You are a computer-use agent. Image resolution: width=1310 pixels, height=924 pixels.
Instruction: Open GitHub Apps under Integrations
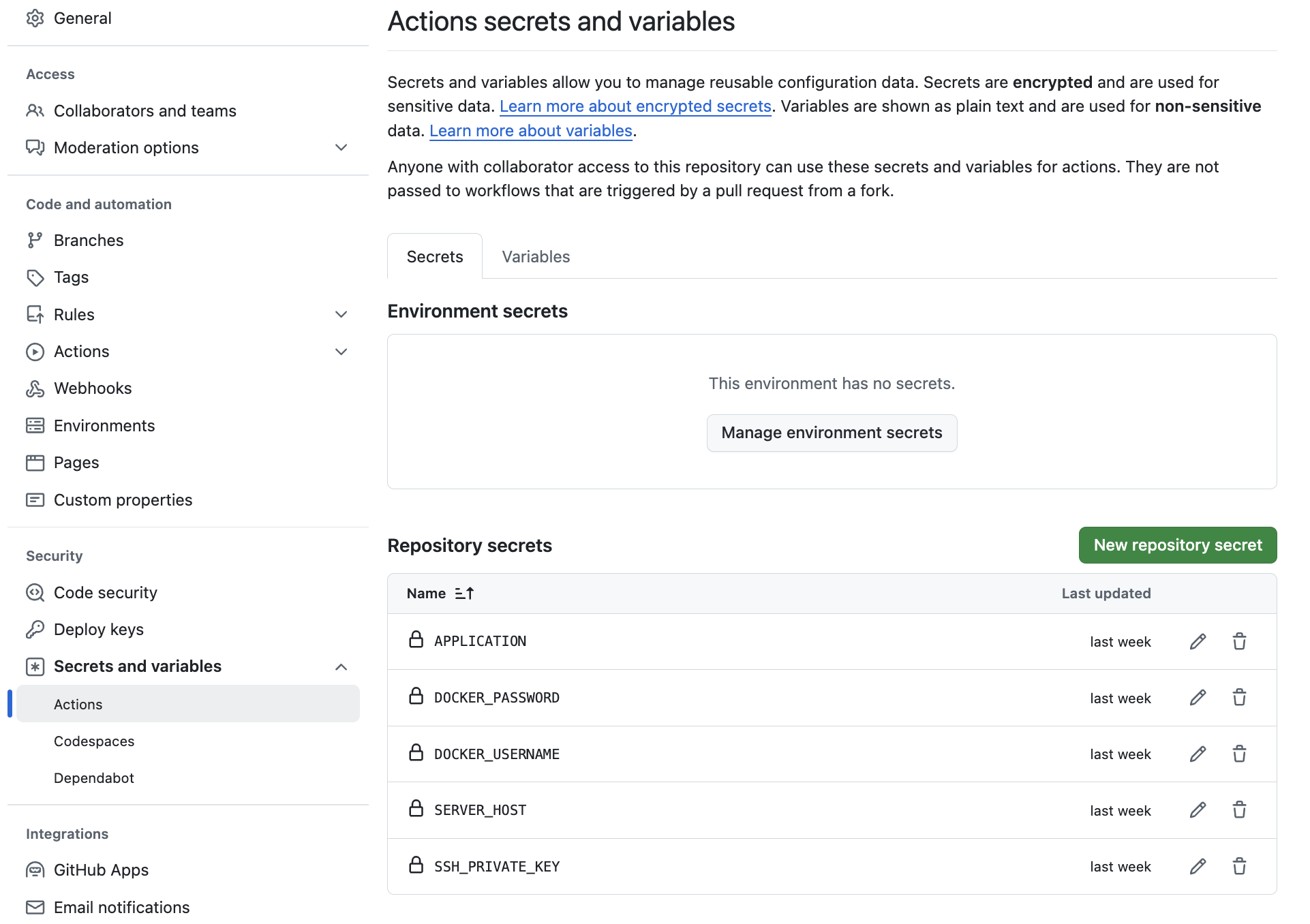(x=101, y=869)
